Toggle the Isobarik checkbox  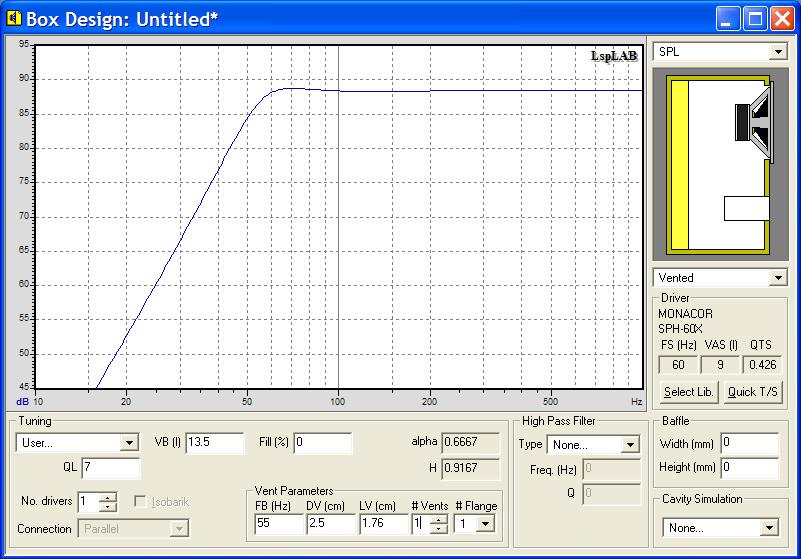(140, 501)
